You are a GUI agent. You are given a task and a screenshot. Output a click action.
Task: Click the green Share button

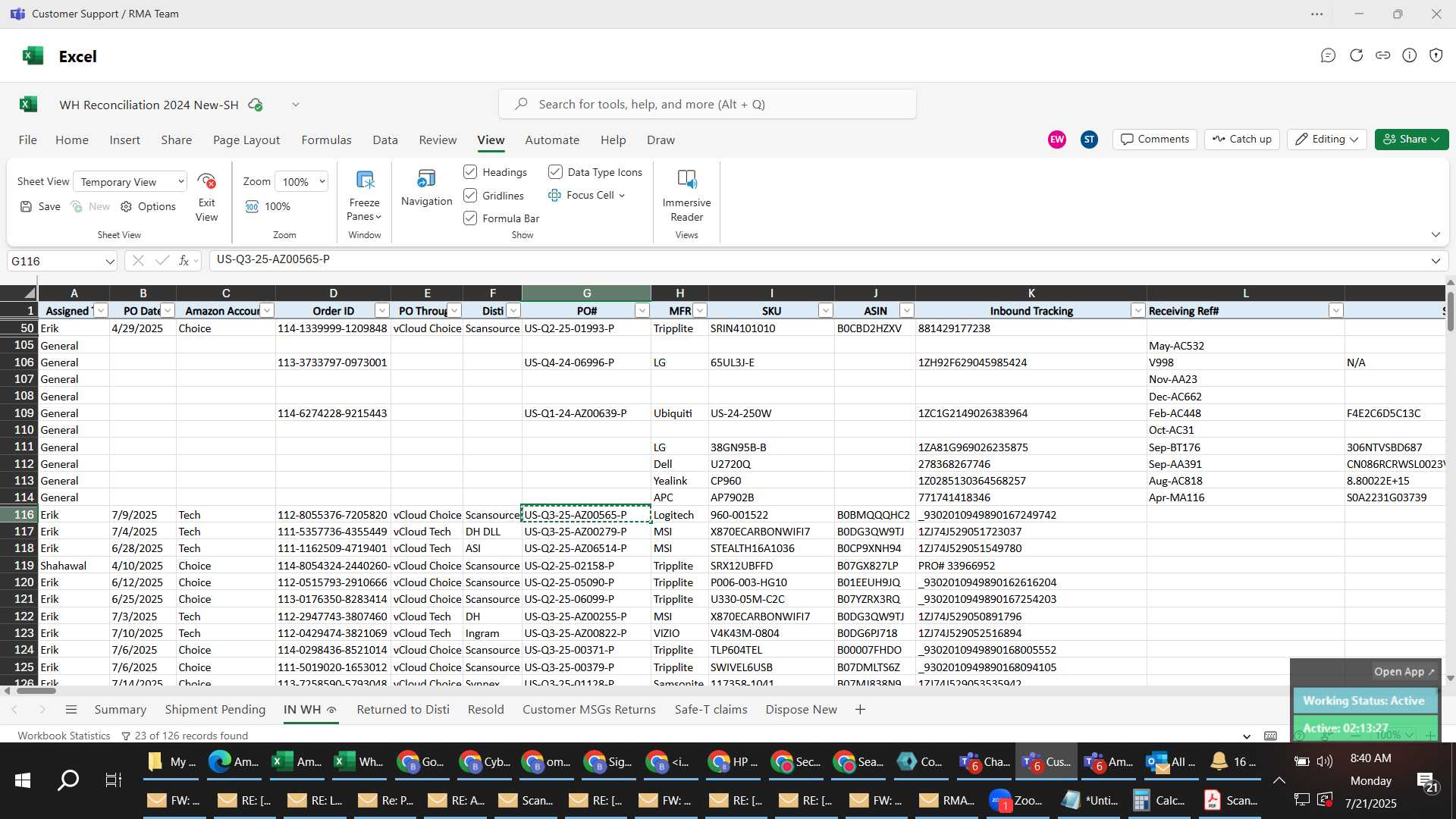[x=1411, y=140]
